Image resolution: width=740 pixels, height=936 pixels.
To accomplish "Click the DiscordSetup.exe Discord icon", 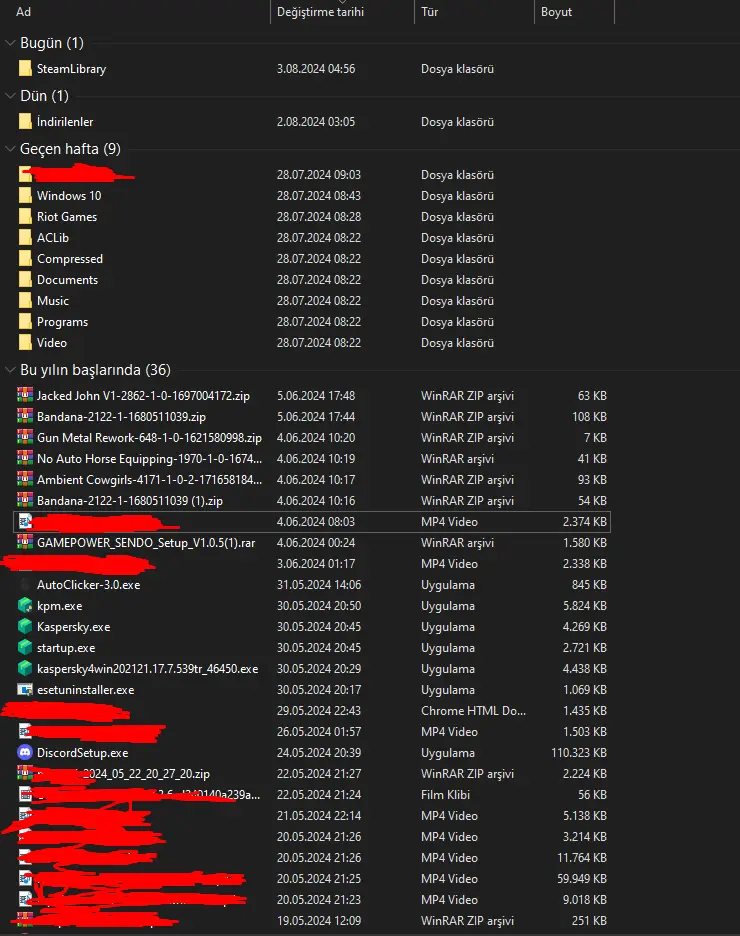I will [25, 753].
